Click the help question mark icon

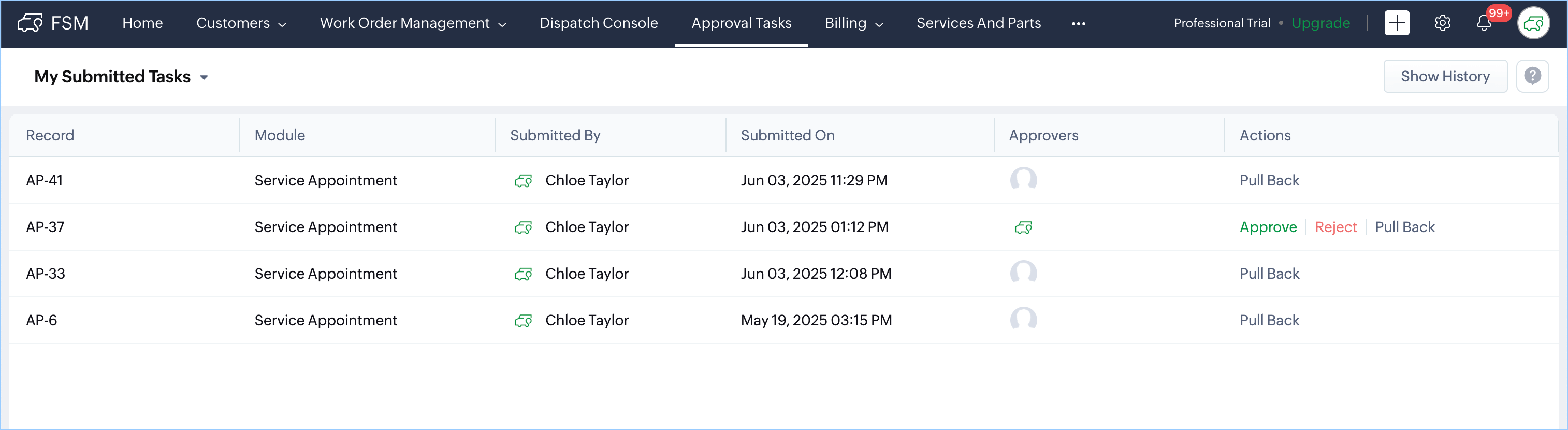point(1532,76)
